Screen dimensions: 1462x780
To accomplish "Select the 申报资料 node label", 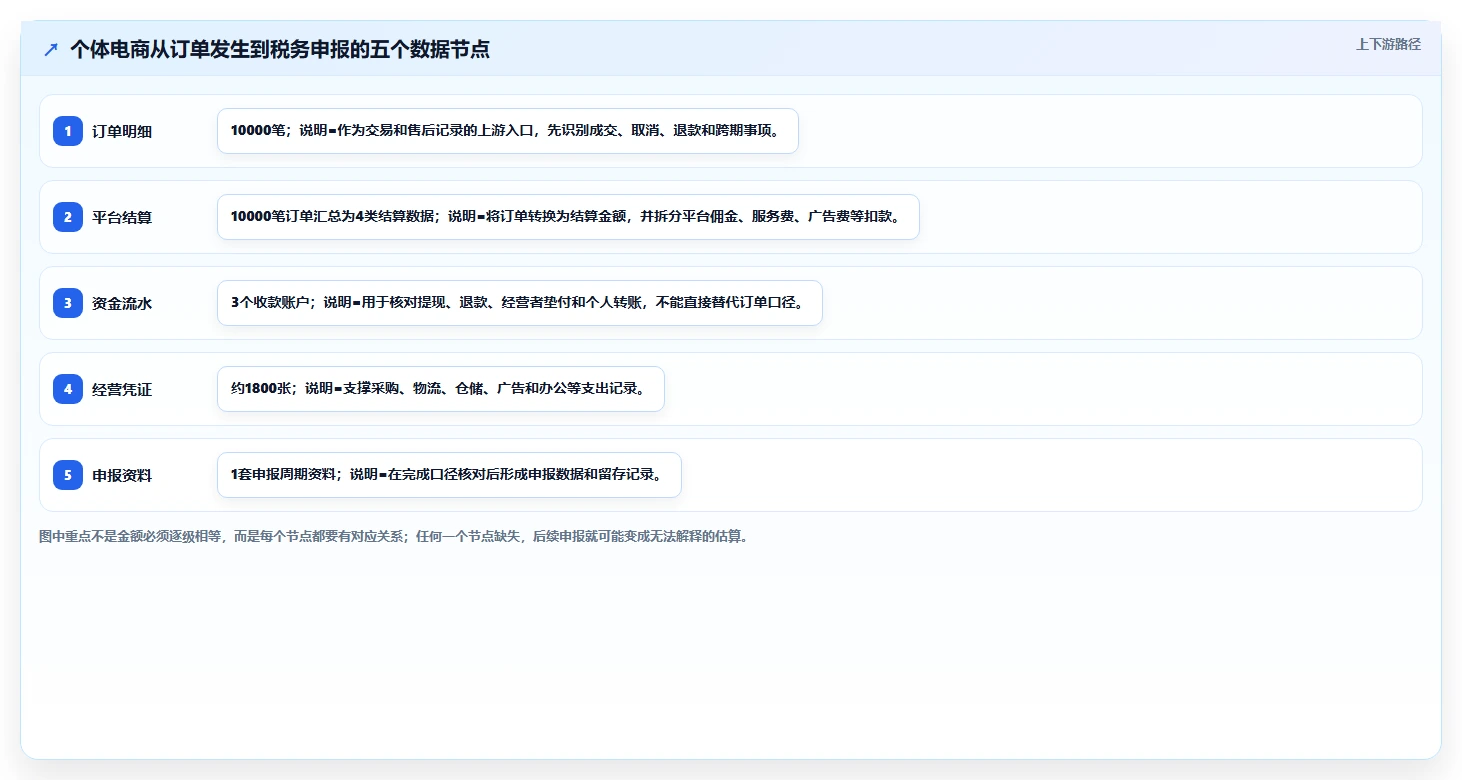I will pos(122,475).
